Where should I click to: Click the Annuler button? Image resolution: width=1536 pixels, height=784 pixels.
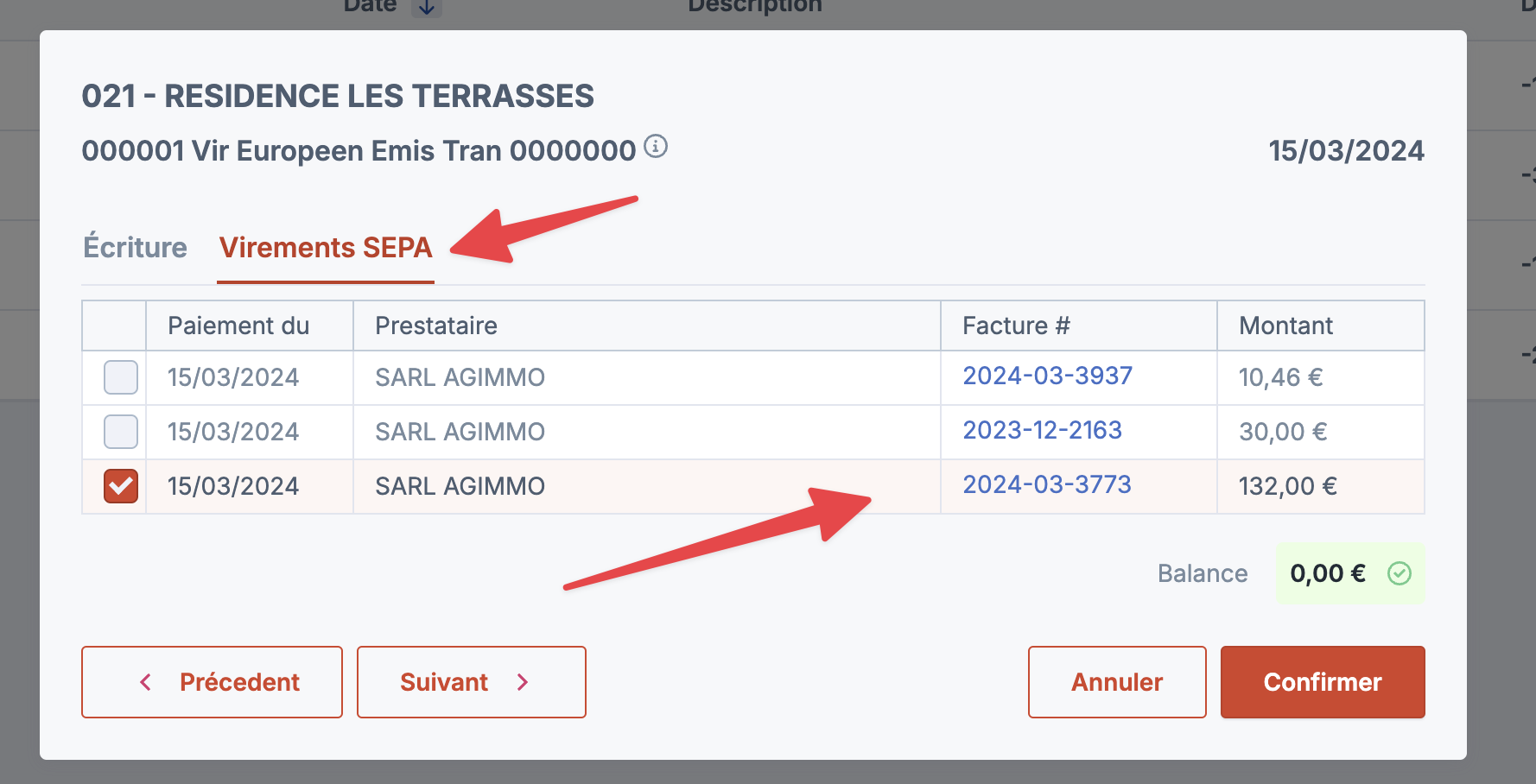pyautogui.click(x=1117, y=682)
